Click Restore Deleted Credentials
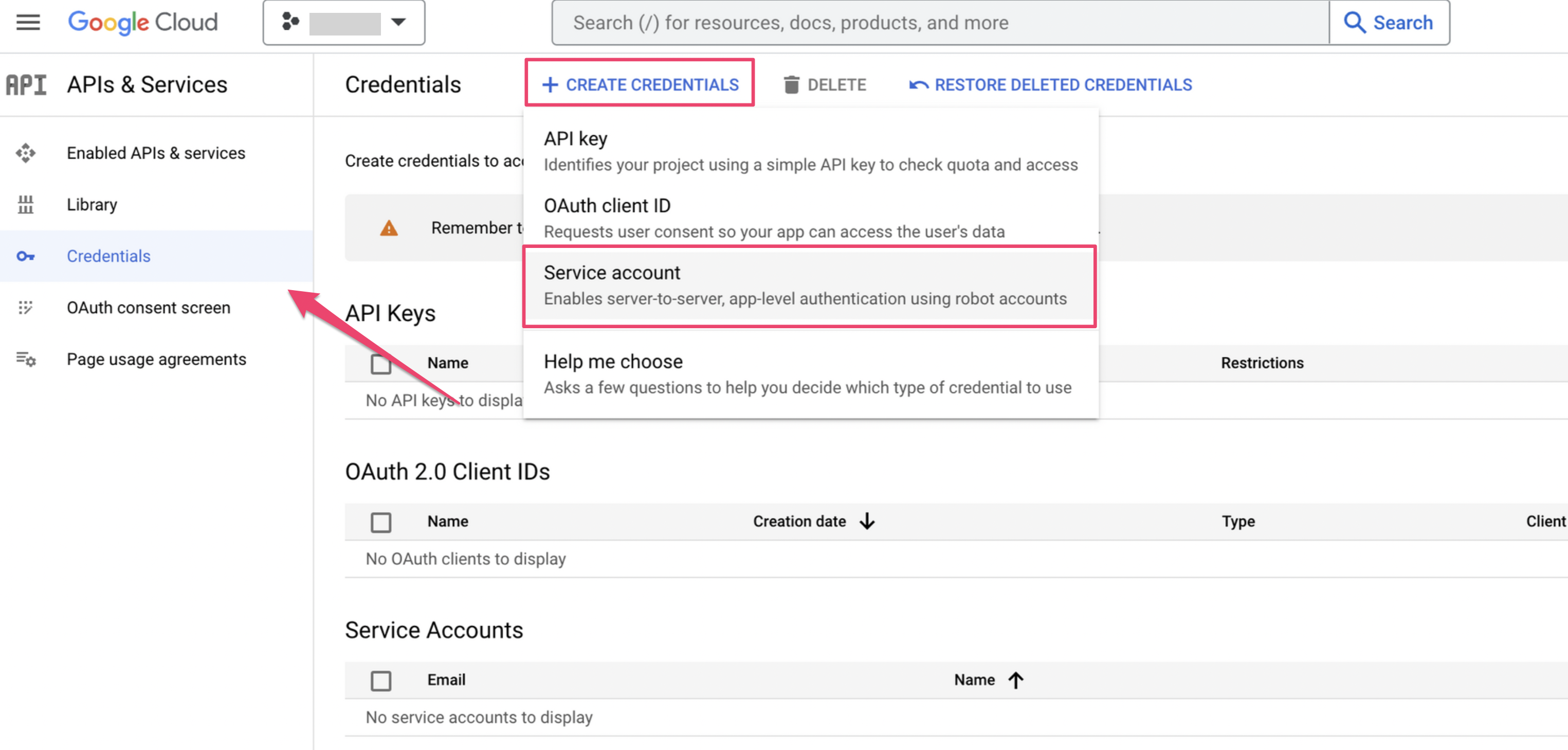This screenshot has height=750, width=1568. click(1050, 85)
